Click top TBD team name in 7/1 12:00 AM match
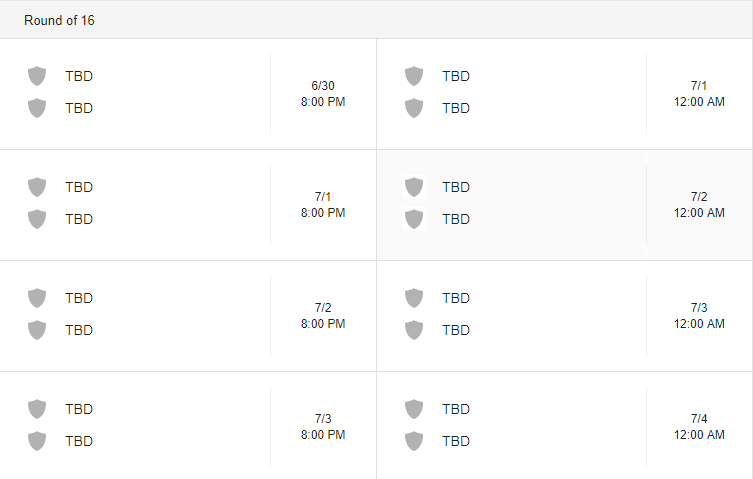Screen dimensions: 753x479 coord(456,76)
